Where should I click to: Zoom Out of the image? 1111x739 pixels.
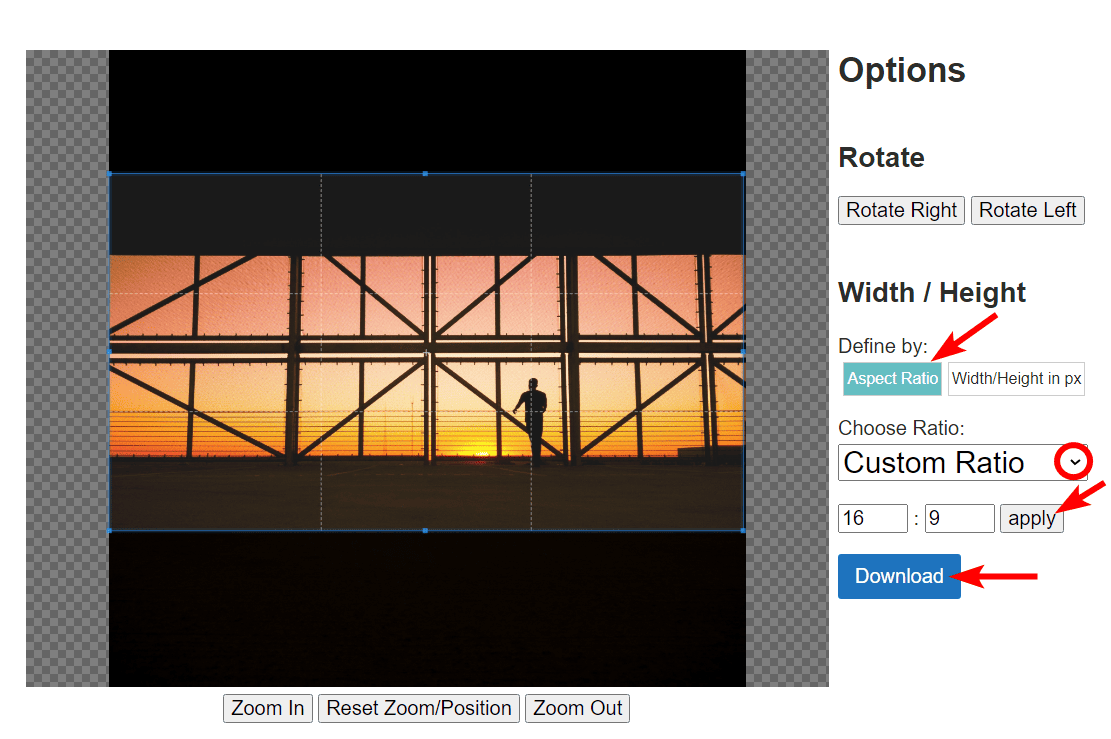coord(577,708)
